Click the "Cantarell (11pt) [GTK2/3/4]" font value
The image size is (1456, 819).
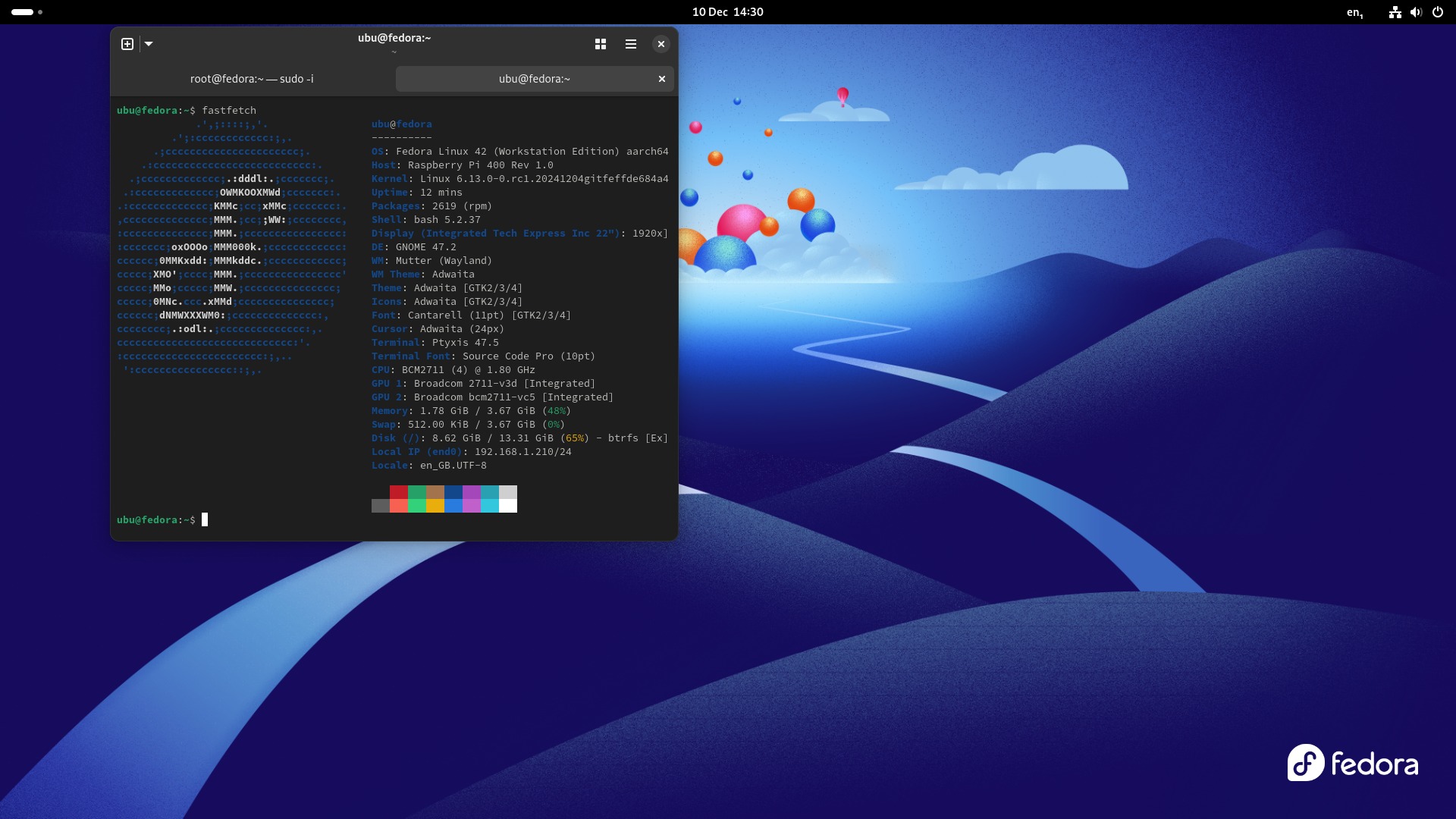490,315
